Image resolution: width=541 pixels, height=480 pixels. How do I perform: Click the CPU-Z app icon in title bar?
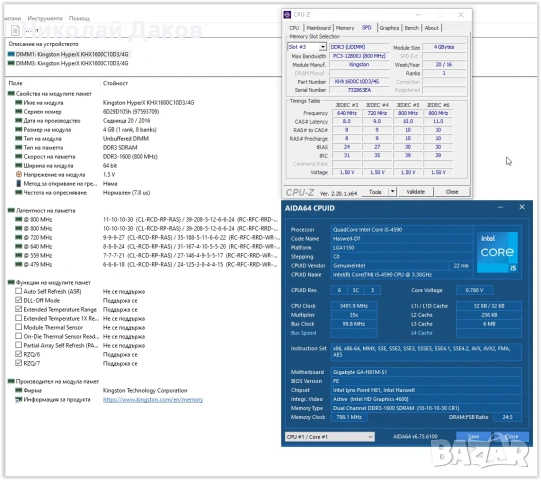[287, 15]
